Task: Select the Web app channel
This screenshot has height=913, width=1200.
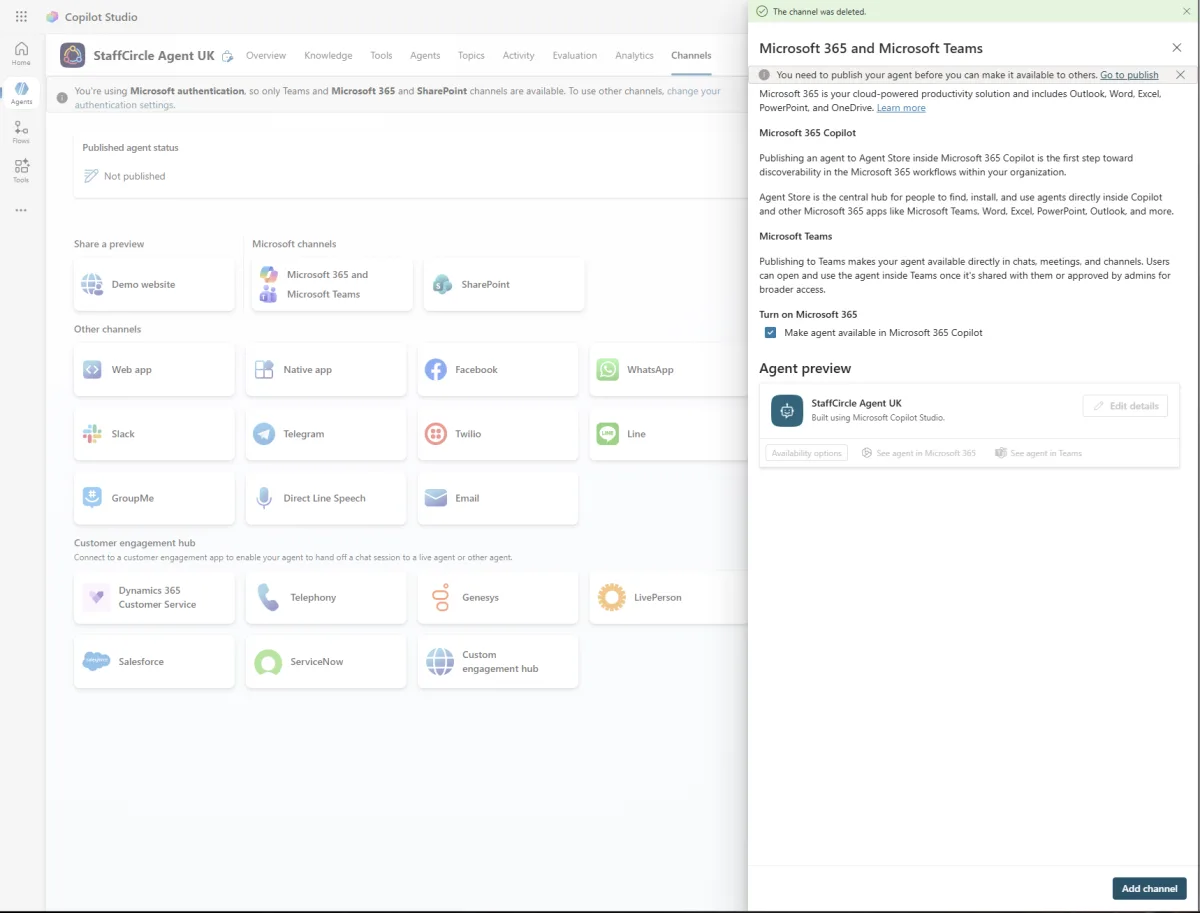Action: coord(154,369)
